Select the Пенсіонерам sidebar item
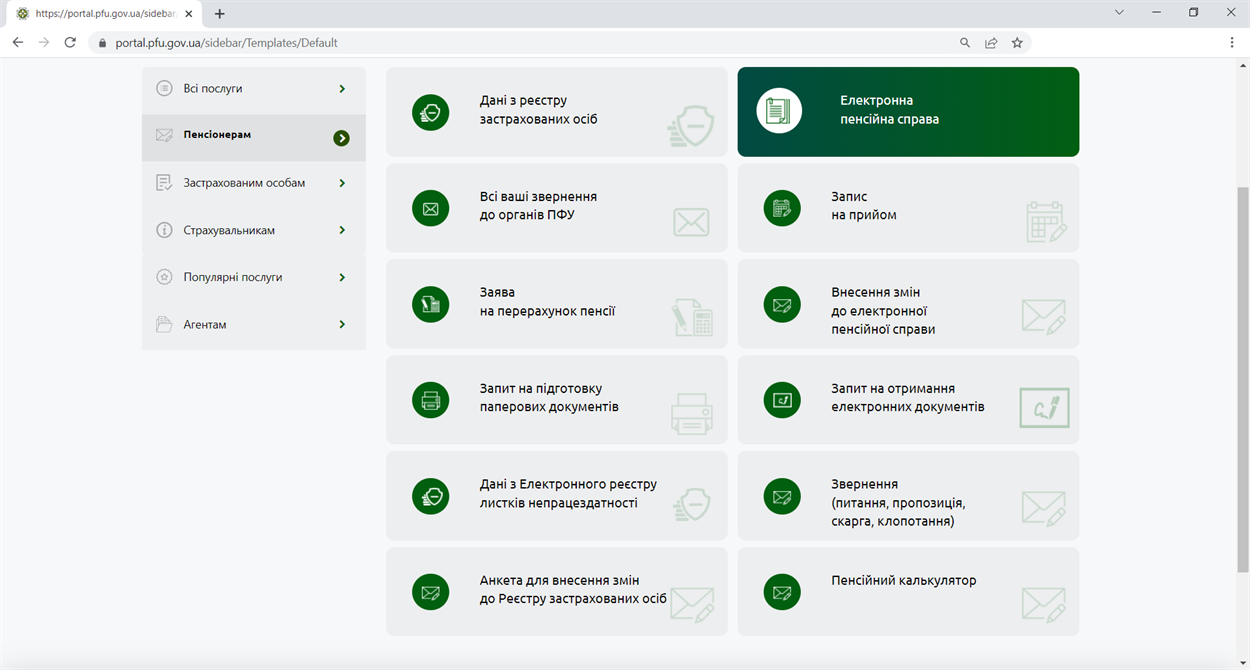This screenshot has height=670, width=1250. pos(254,137)
